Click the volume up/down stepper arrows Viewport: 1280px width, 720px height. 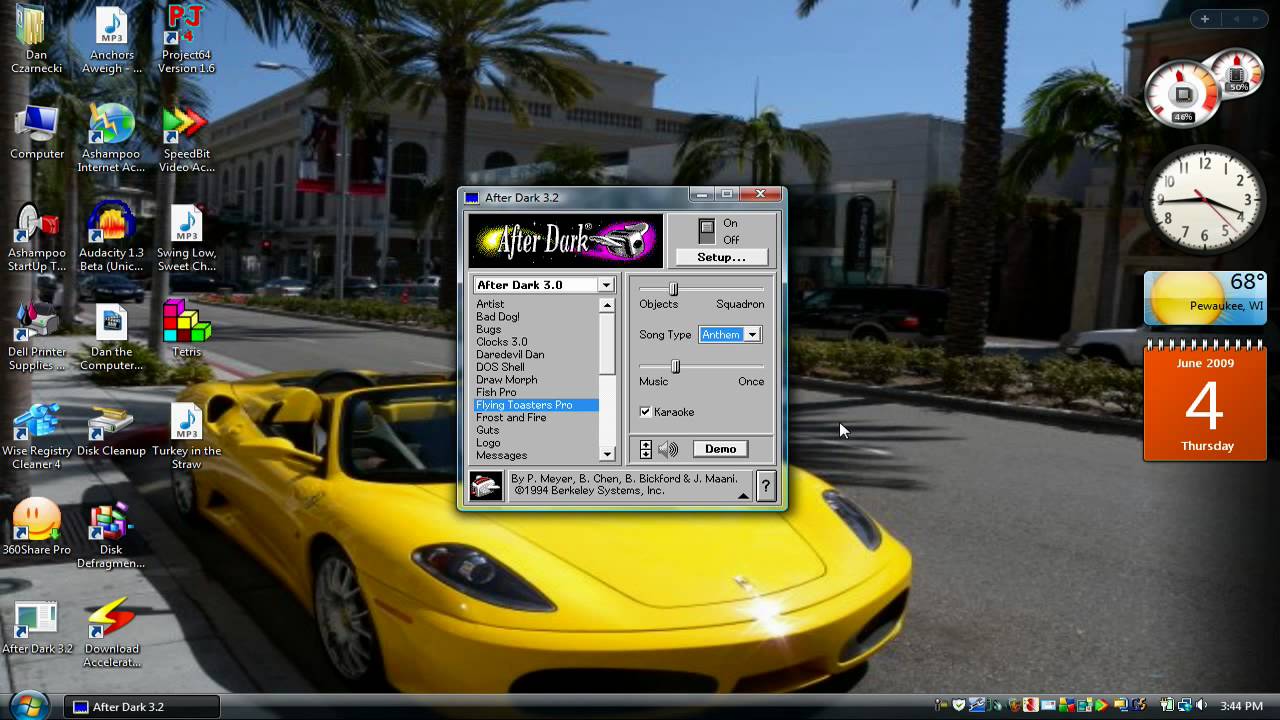[x=646, y=450]
